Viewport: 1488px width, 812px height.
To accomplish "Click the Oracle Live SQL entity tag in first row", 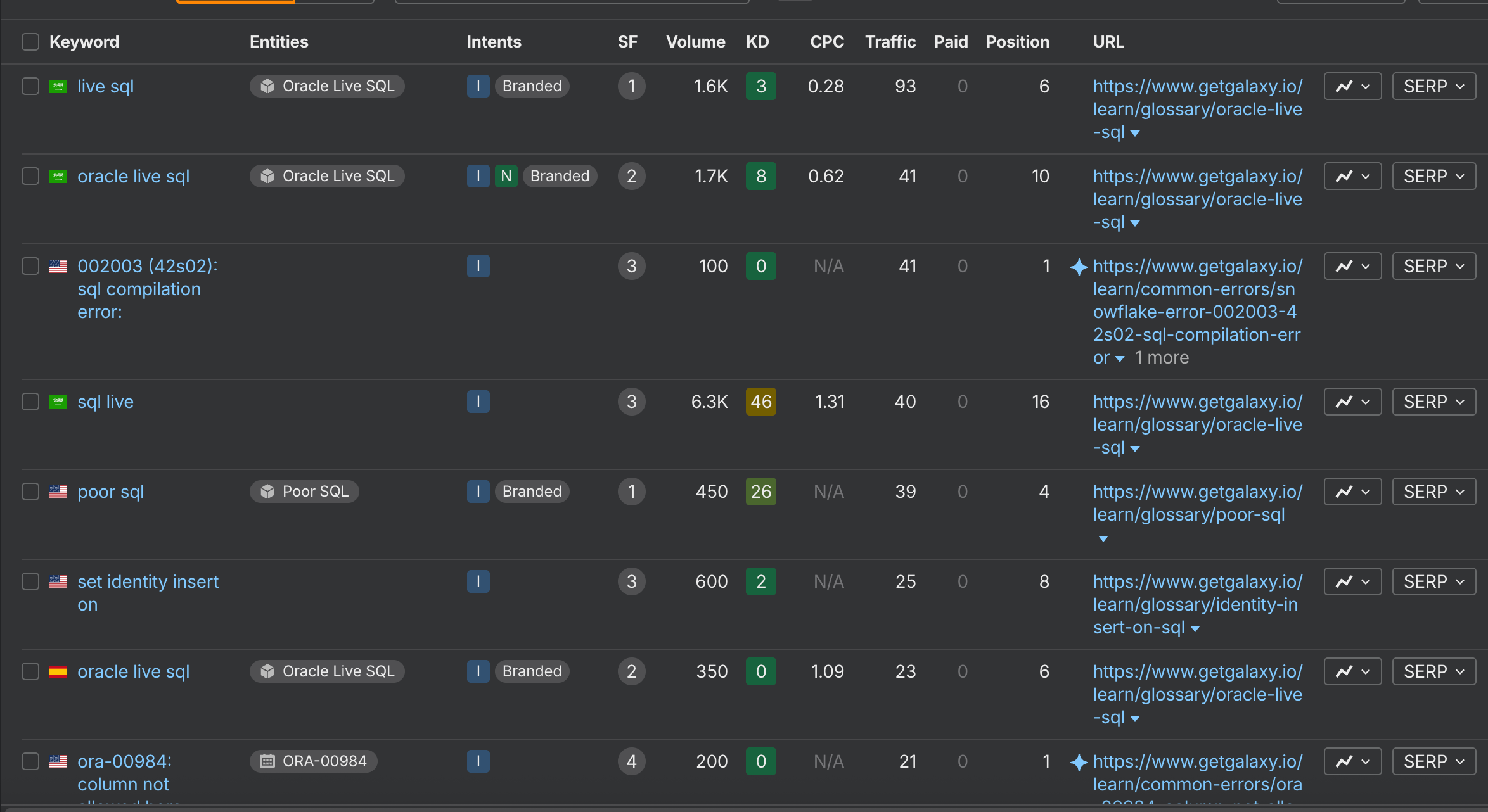I will click(327, 86).
